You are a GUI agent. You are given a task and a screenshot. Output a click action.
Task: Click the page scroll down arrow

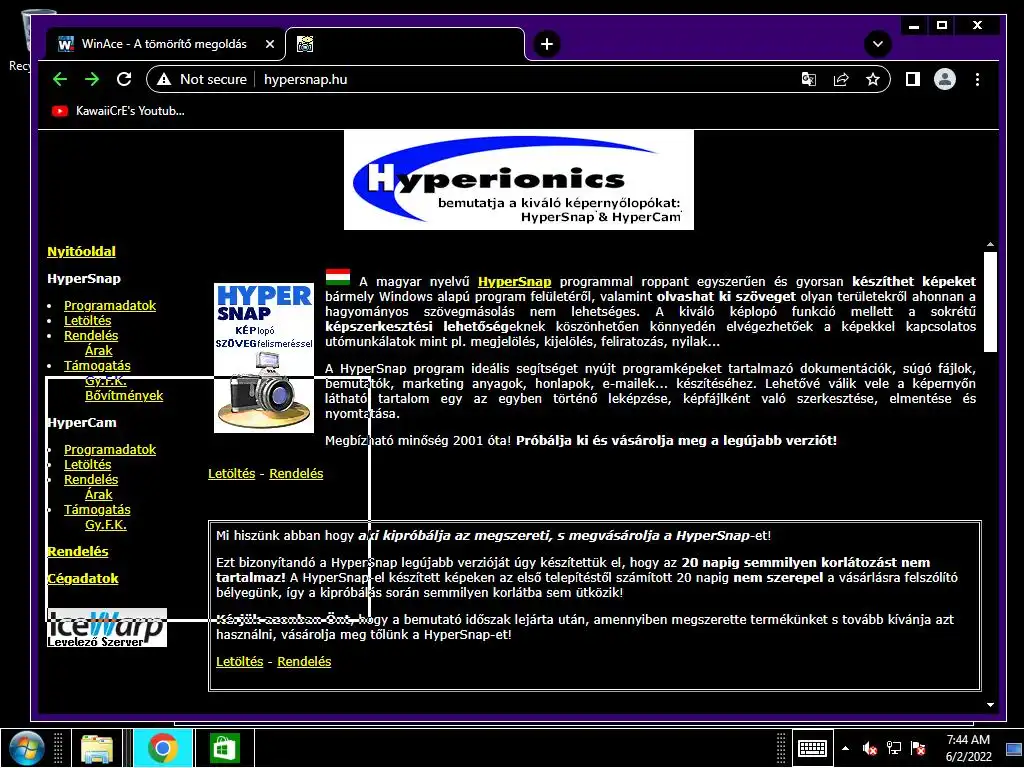tap(990, 705)
